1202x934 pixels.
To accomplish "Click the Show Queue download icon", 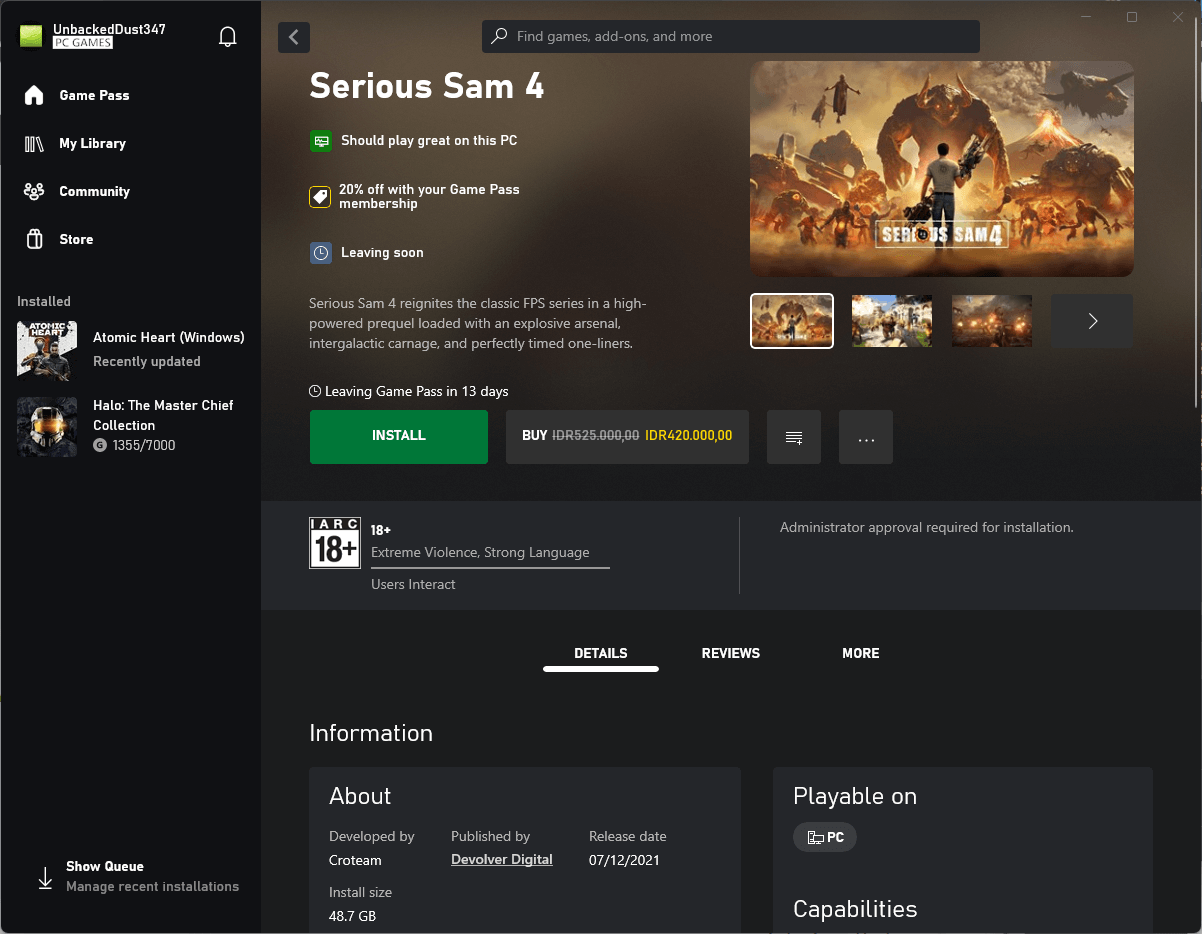I will click(45, 878).
